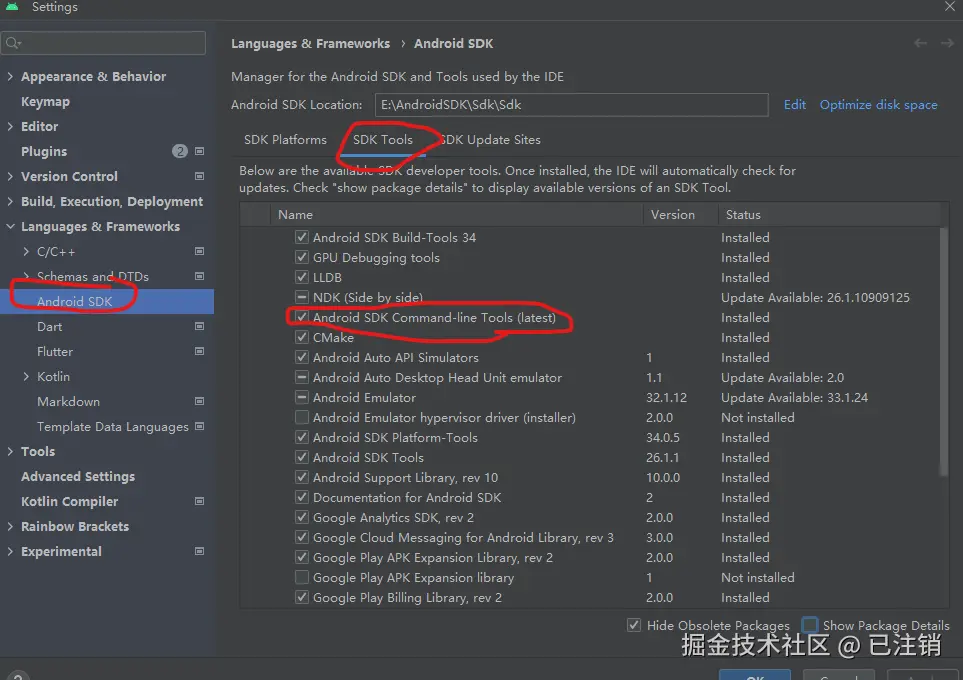Click Android SDK Location path field

(571, 104)
